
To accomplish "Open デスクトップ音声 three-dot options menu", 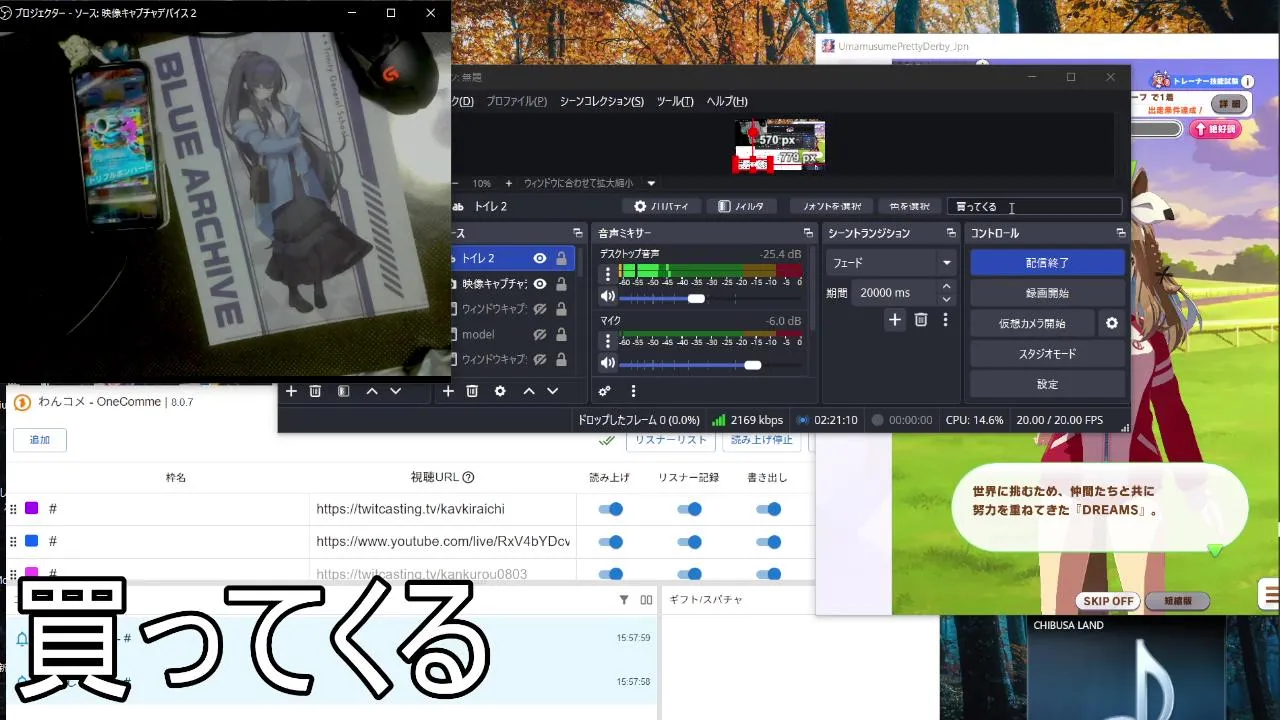I will [607, 272].
